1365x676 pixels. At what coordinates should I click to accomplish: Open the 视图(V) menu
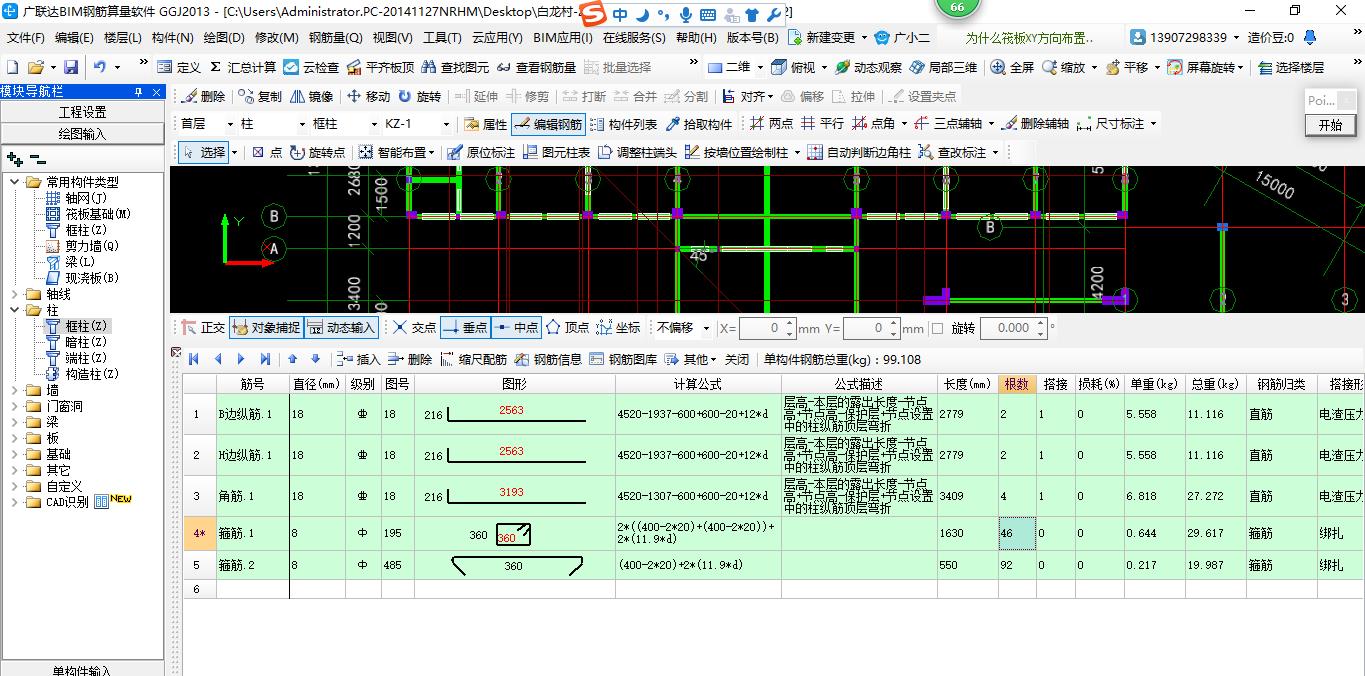click(x=392, y=38)
